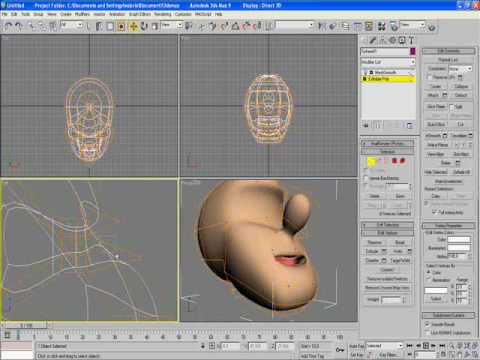Screen dimensions: 480x360
Task: Toggle the Smooth Result checkbox
Action: (427, 324)
